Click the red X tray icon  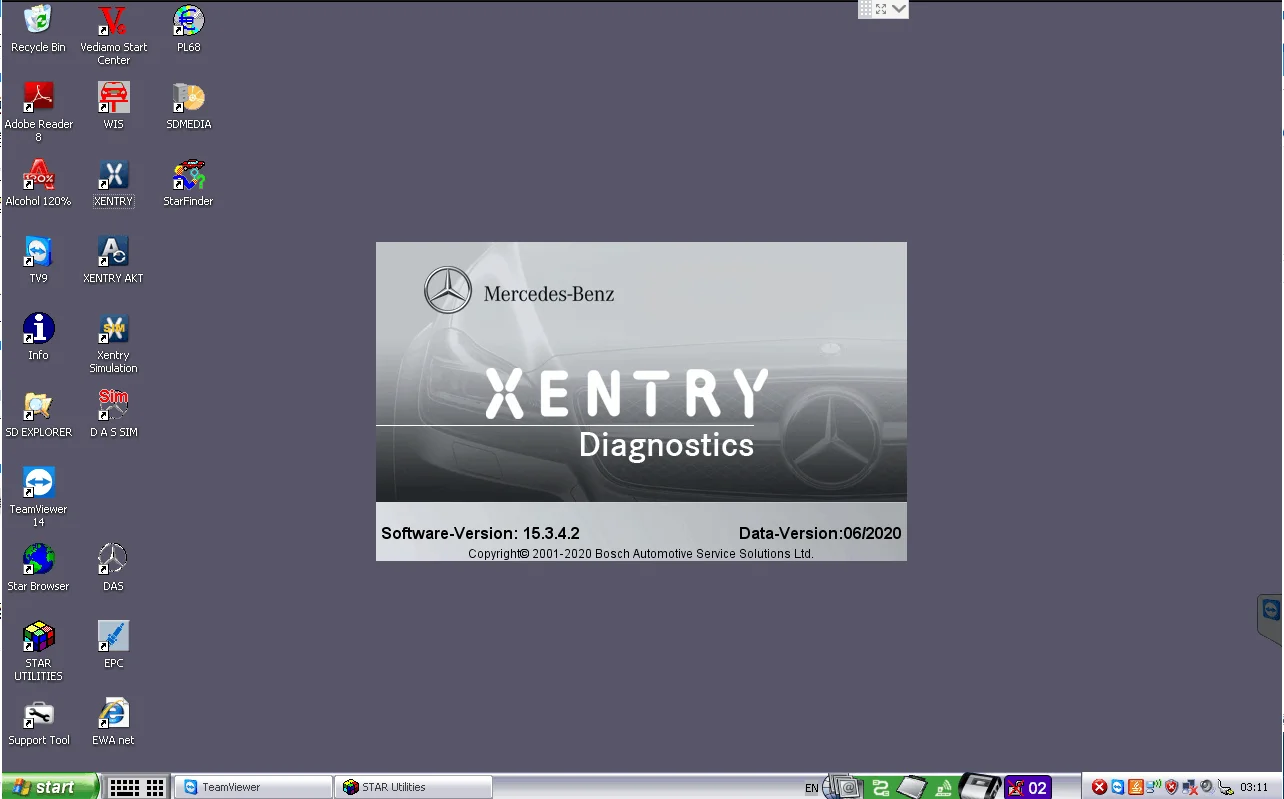(1099, 787)
